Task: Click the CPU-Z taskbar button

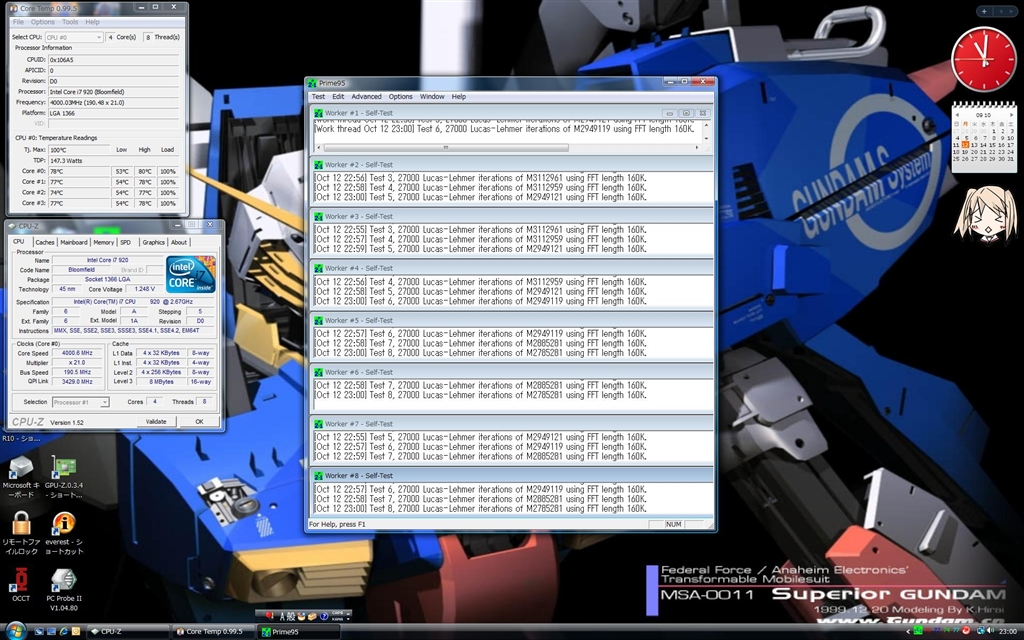Action: [127, 632]
